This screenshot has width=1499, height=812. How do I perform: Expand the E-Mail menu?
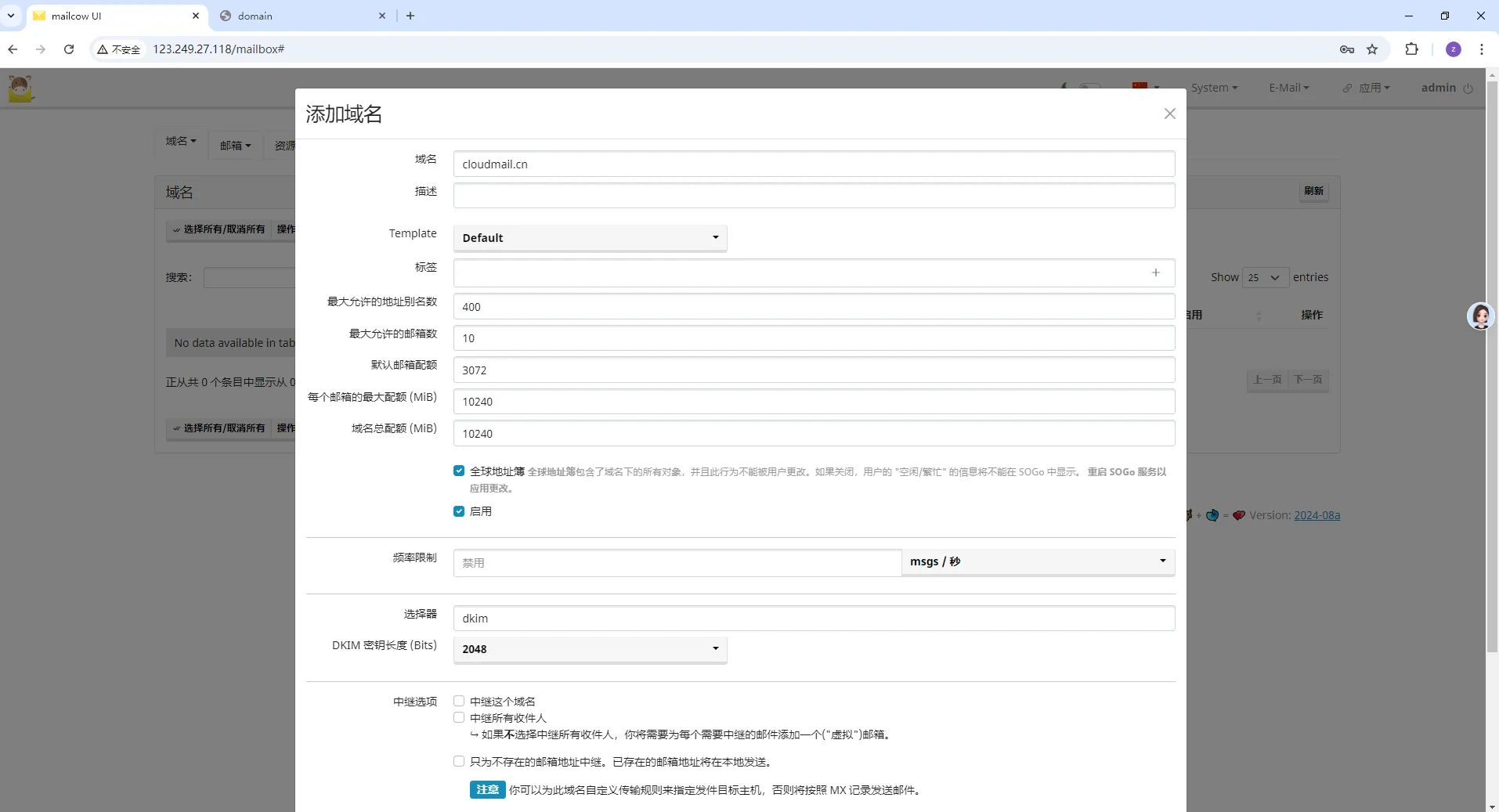(1289, 88)
